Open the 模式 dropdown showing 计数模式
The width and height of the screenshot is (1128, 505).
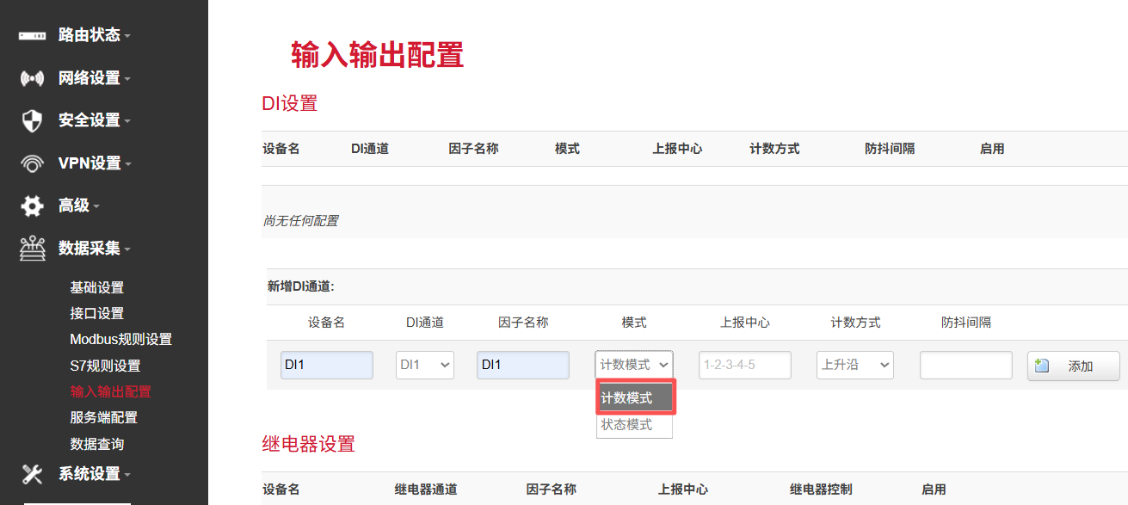(634, 365)
